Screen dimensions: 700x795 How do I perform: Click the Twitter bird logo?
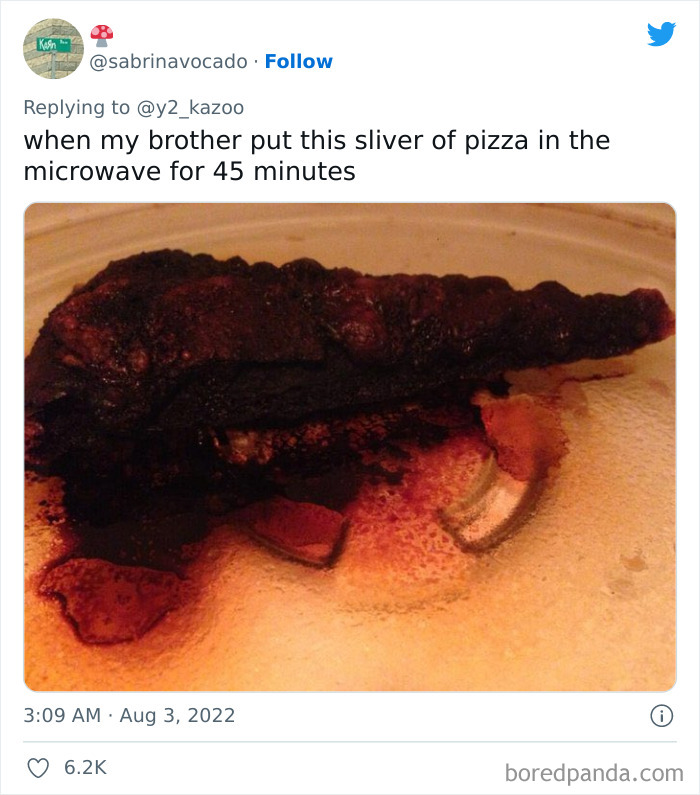click(661, 35)
